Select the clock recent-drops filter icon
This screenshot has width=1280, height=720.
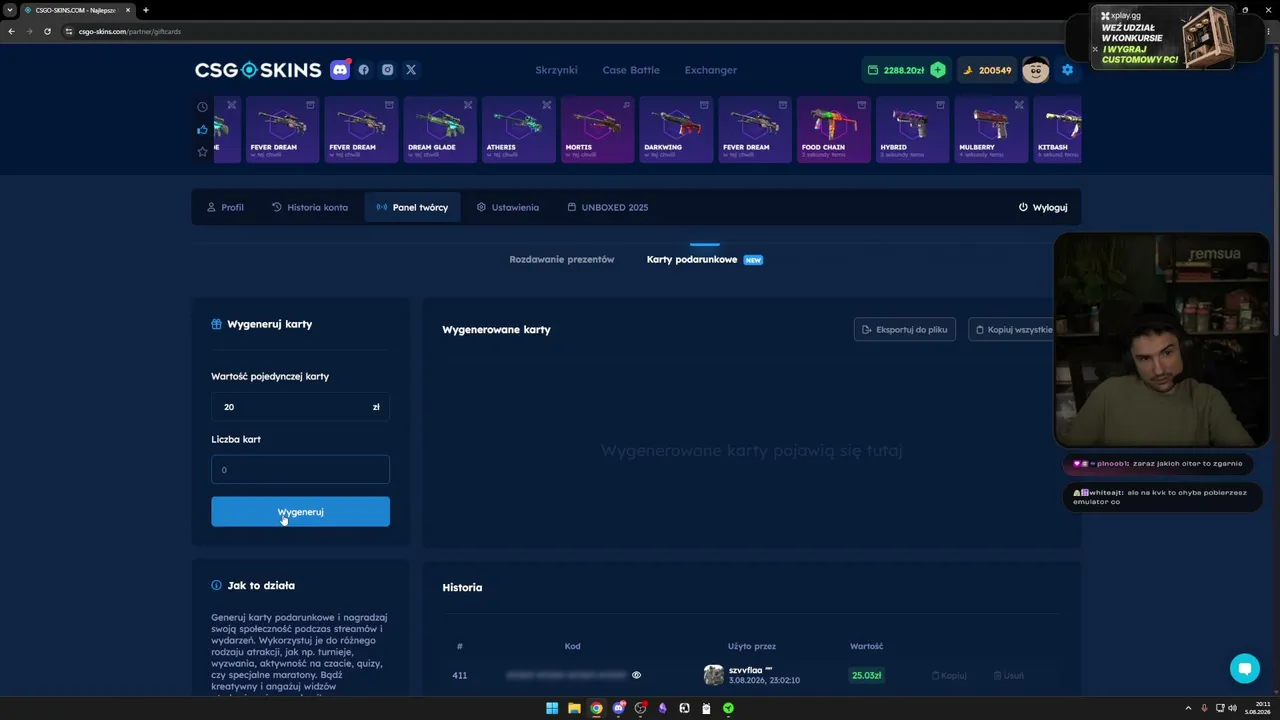click(x=202, y=107)
